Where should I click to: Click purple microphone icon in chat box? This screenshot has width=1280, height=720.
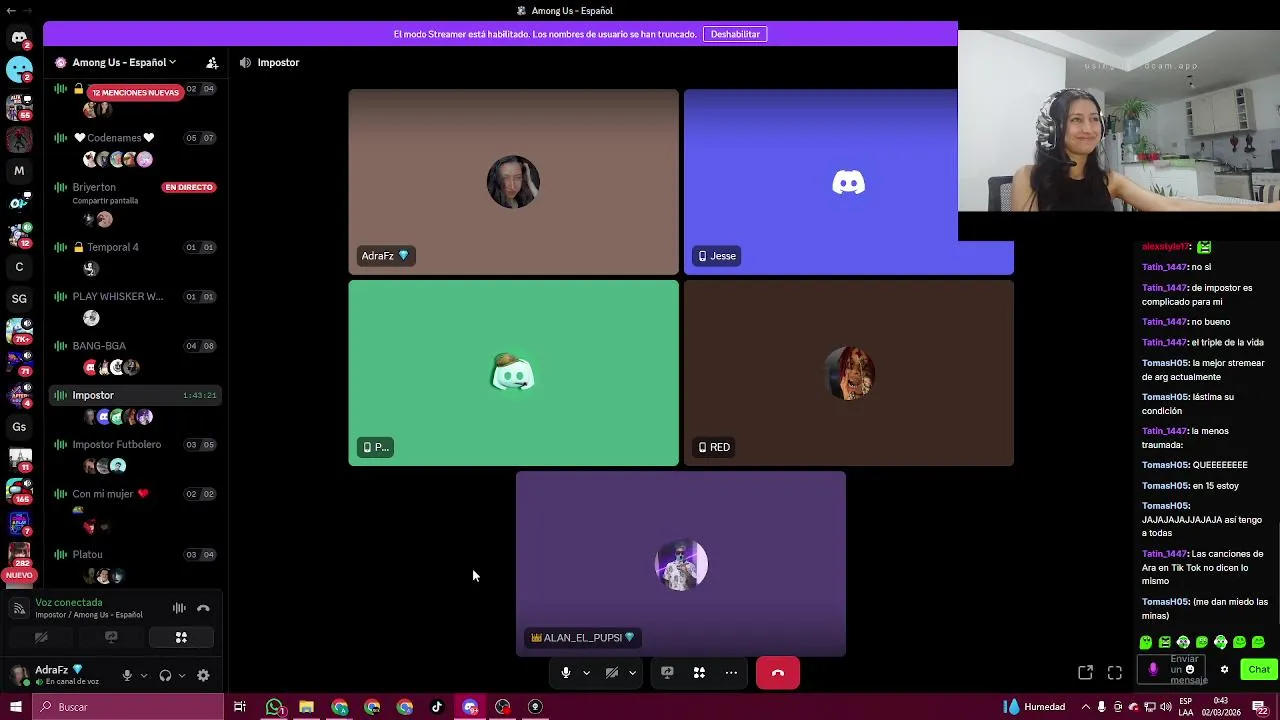point(1153,670)
